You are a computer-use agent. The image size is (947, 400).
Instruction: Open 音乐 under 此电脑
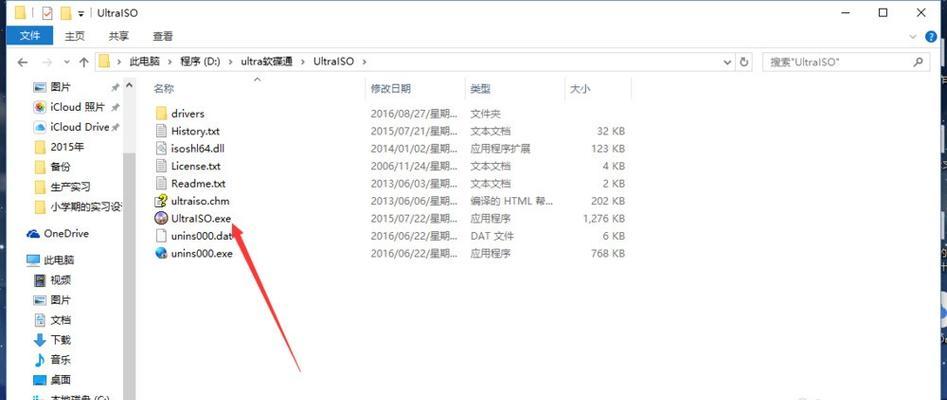[x=60, y=360]
